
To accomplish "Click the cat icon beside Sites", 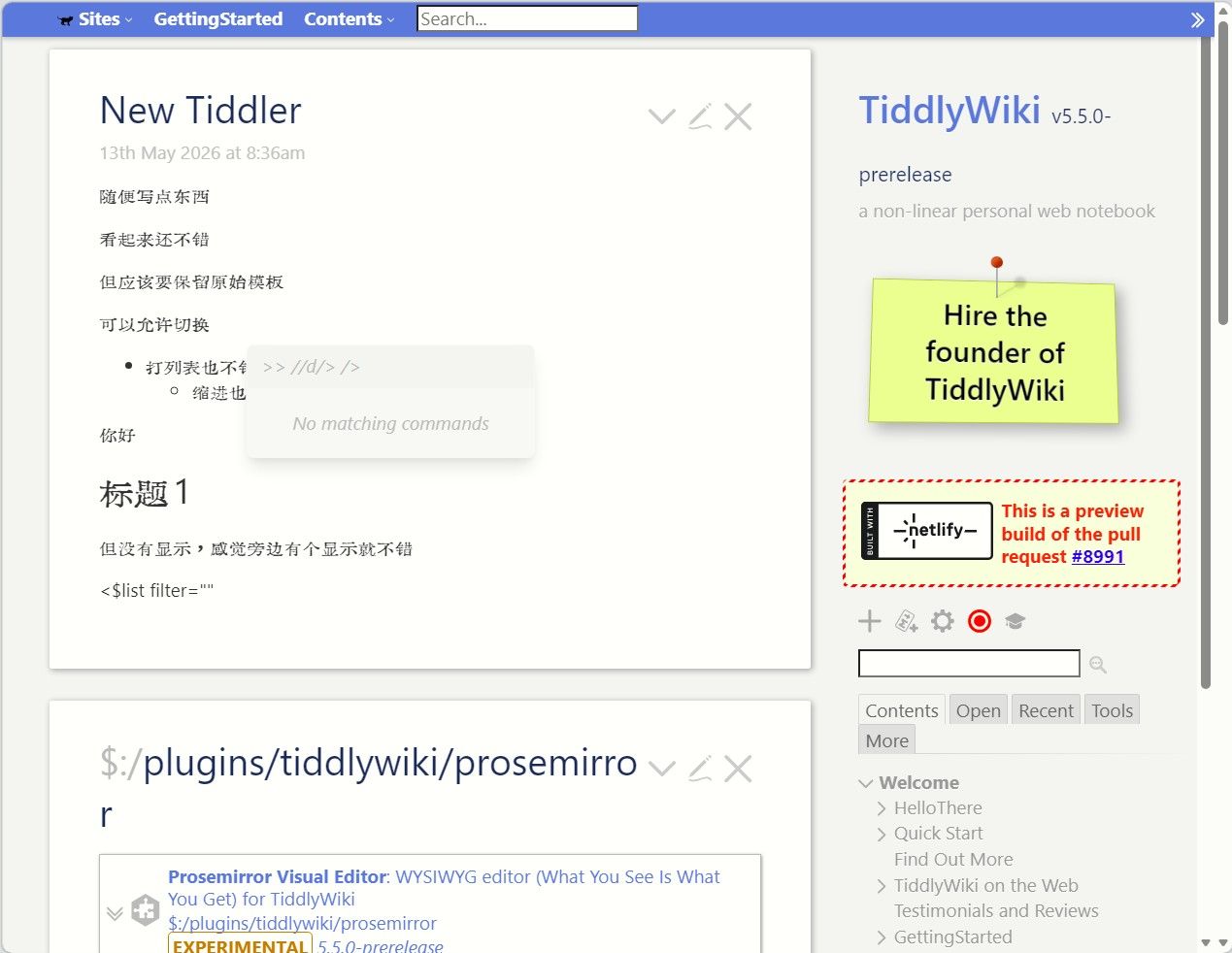I will [66, 19].
